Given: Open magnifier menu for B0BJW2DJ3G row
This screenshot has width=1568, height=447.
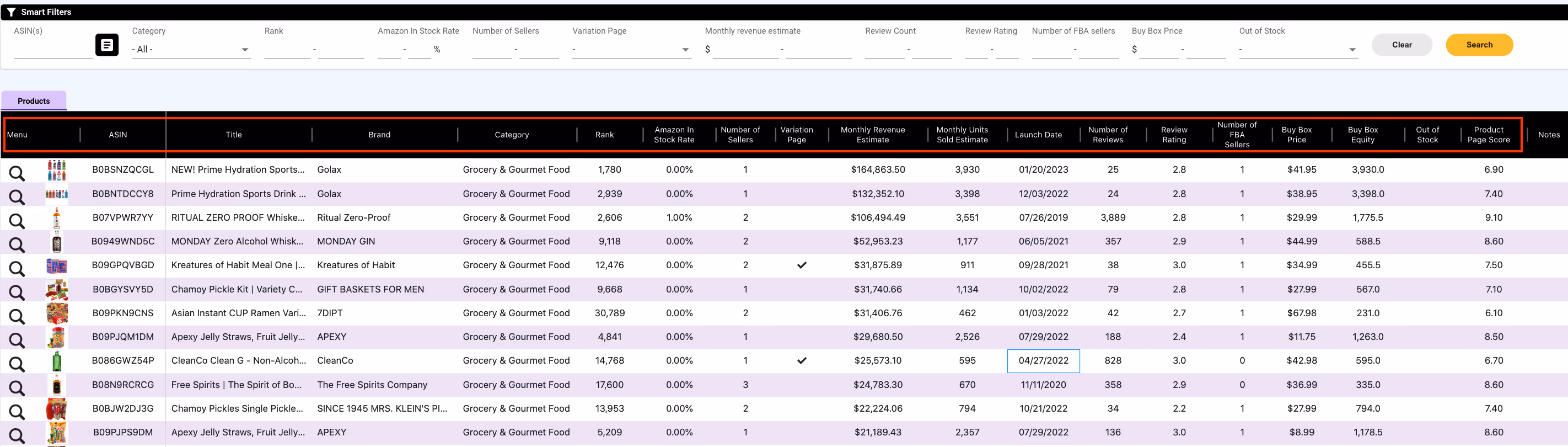Looking at the screenshot, I should (17, 412).
